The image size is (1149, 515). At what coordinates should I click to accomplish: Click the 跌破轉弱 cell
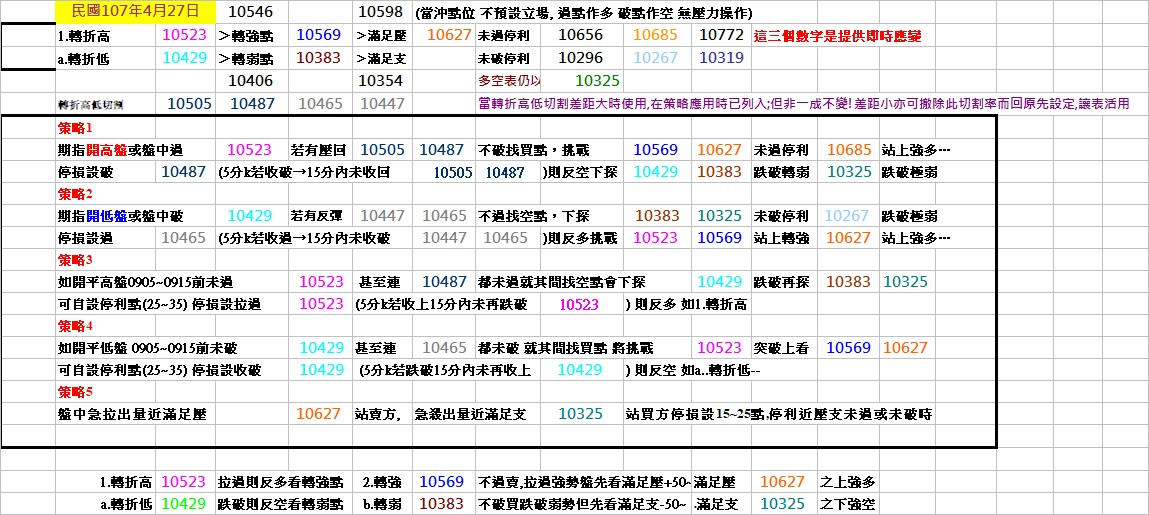[x=780, y=172]
